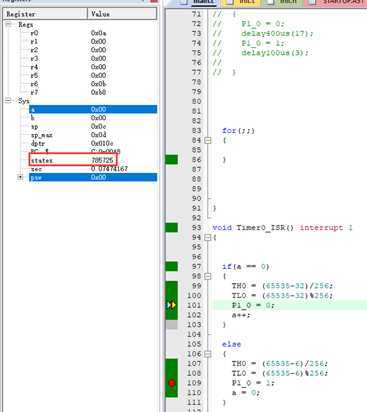Remove the red breakpoint at line 109
367x412 pixels.
(x=172, y=383)
